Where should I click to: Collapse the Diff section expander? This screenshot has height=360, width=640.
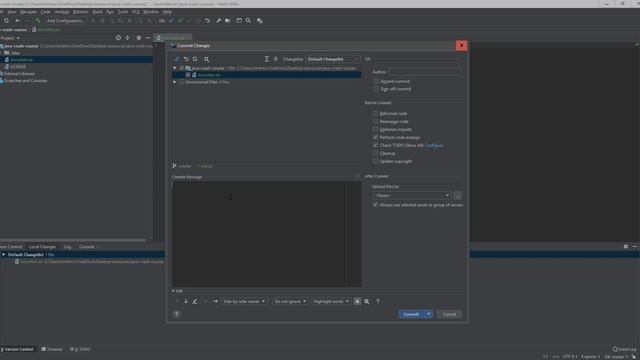(x=173, y=291)
